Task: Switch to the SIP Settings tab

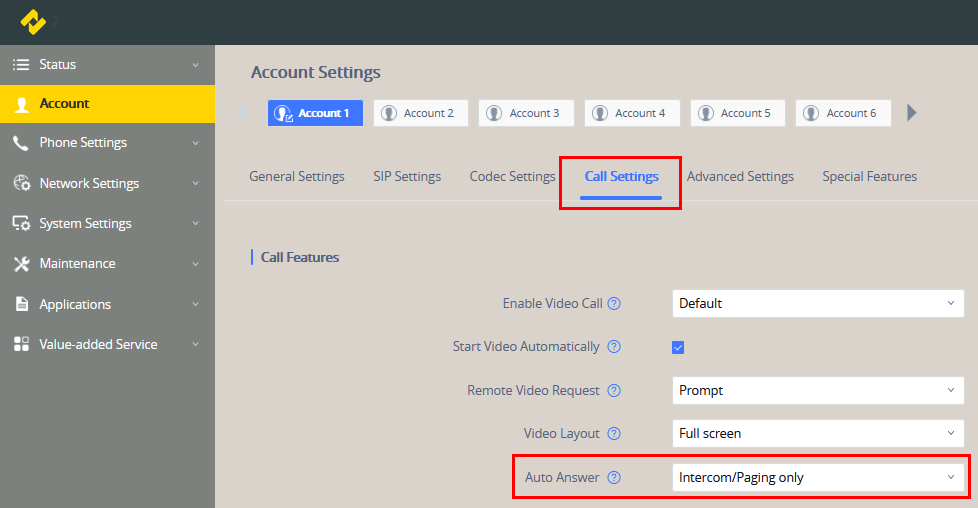Action: tap(407, 177)
